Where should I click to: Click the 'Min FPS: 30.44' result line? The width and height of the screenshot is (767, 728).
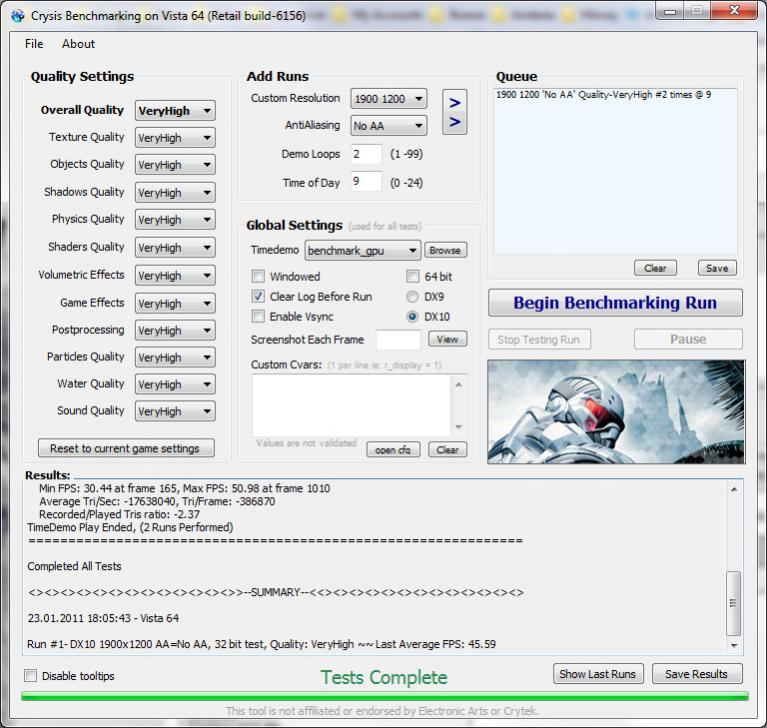coord(184,488)
